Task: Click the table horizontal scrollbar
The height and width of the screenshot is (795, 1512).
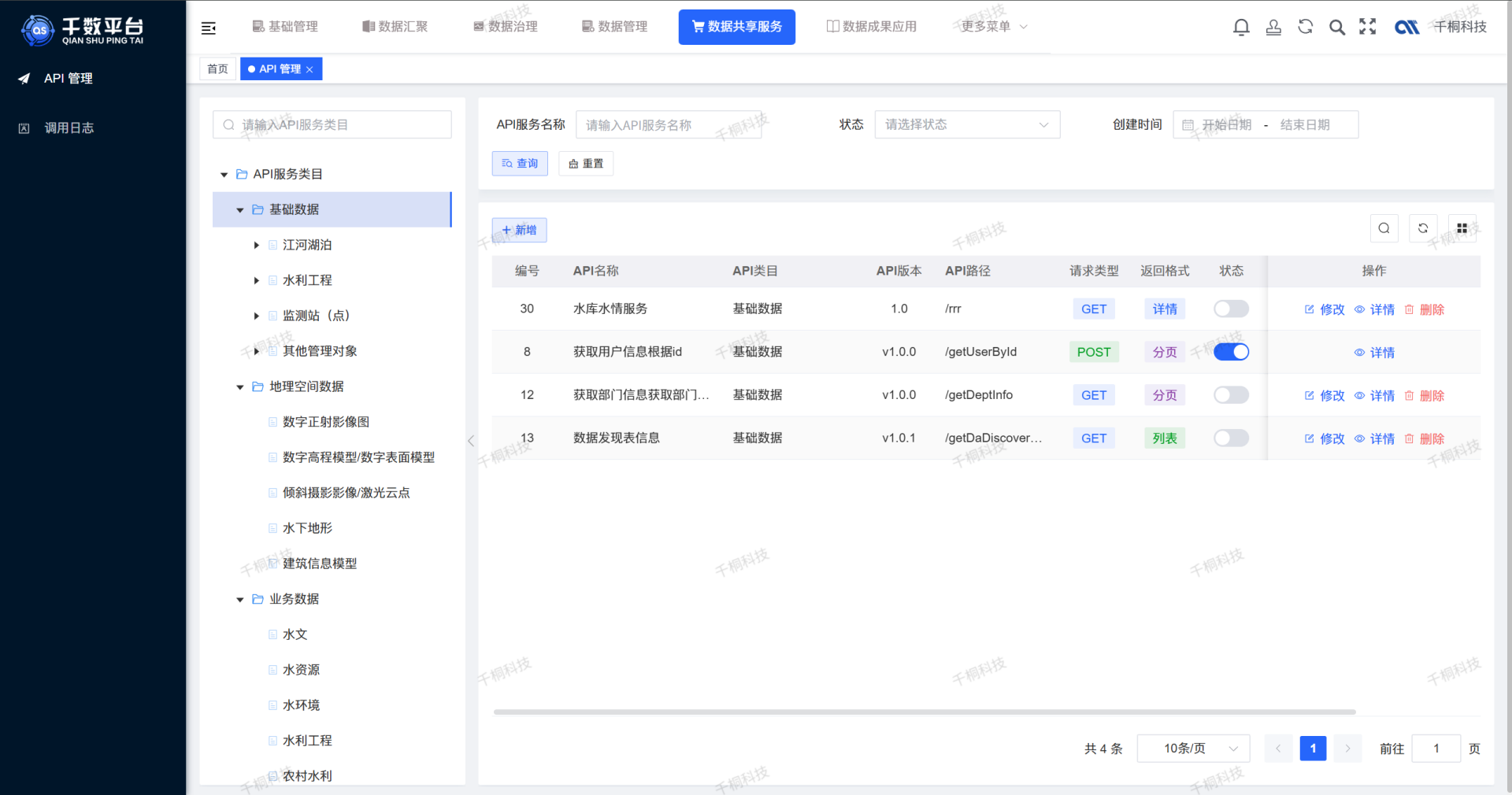Action: click(x=925, y=712)
